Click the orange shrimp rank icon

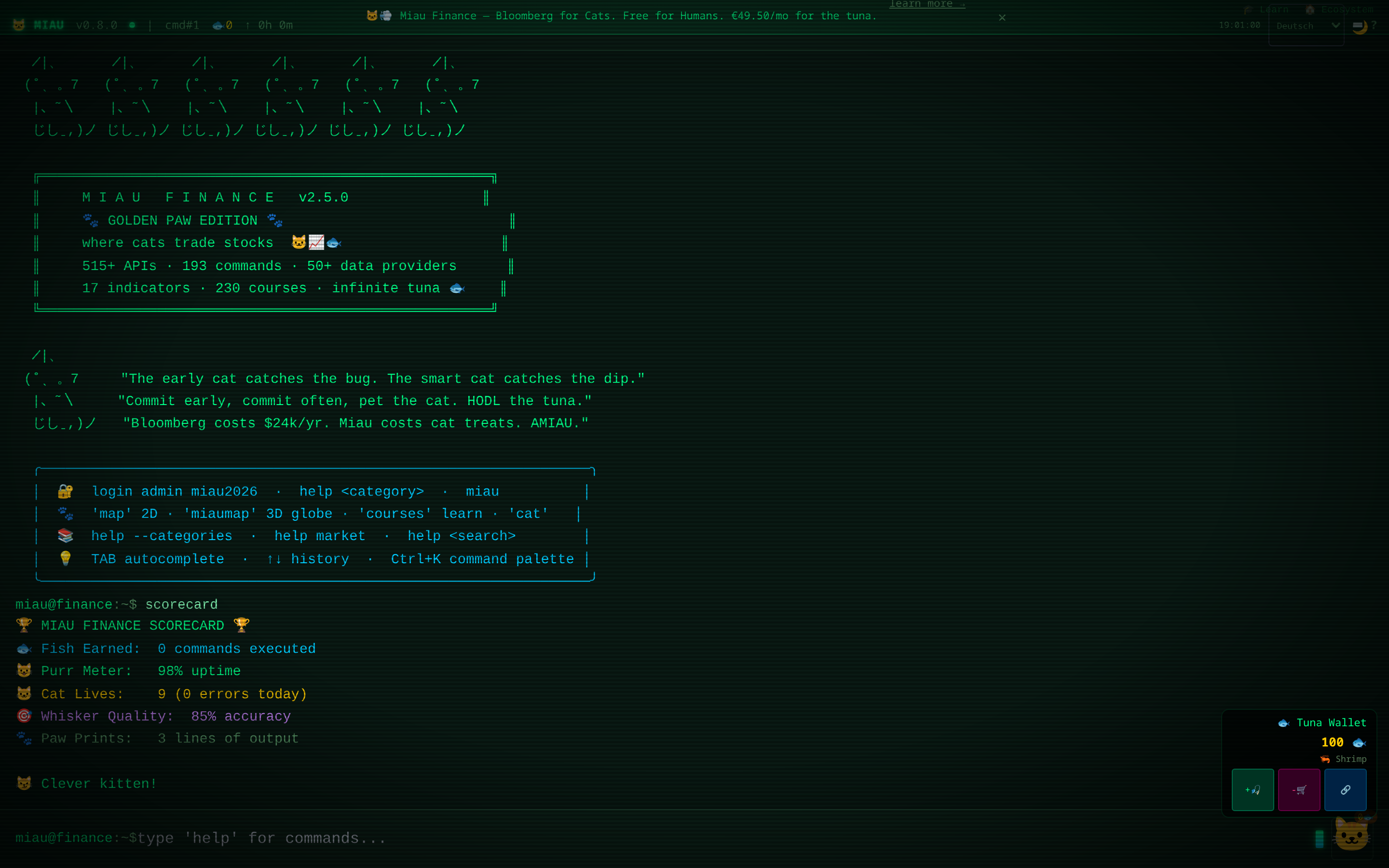[x=1325, y=759]
